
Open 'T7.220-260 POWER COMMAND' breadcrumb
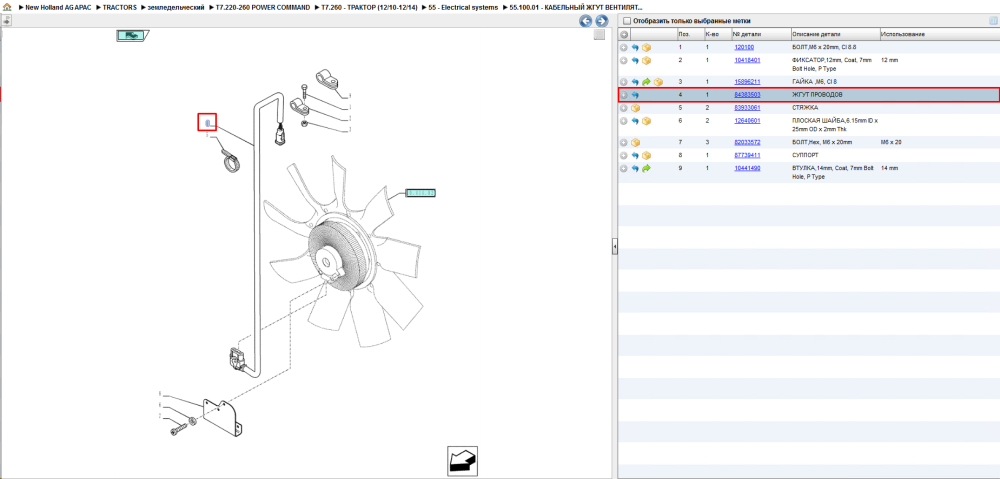(x=263, y=7)
